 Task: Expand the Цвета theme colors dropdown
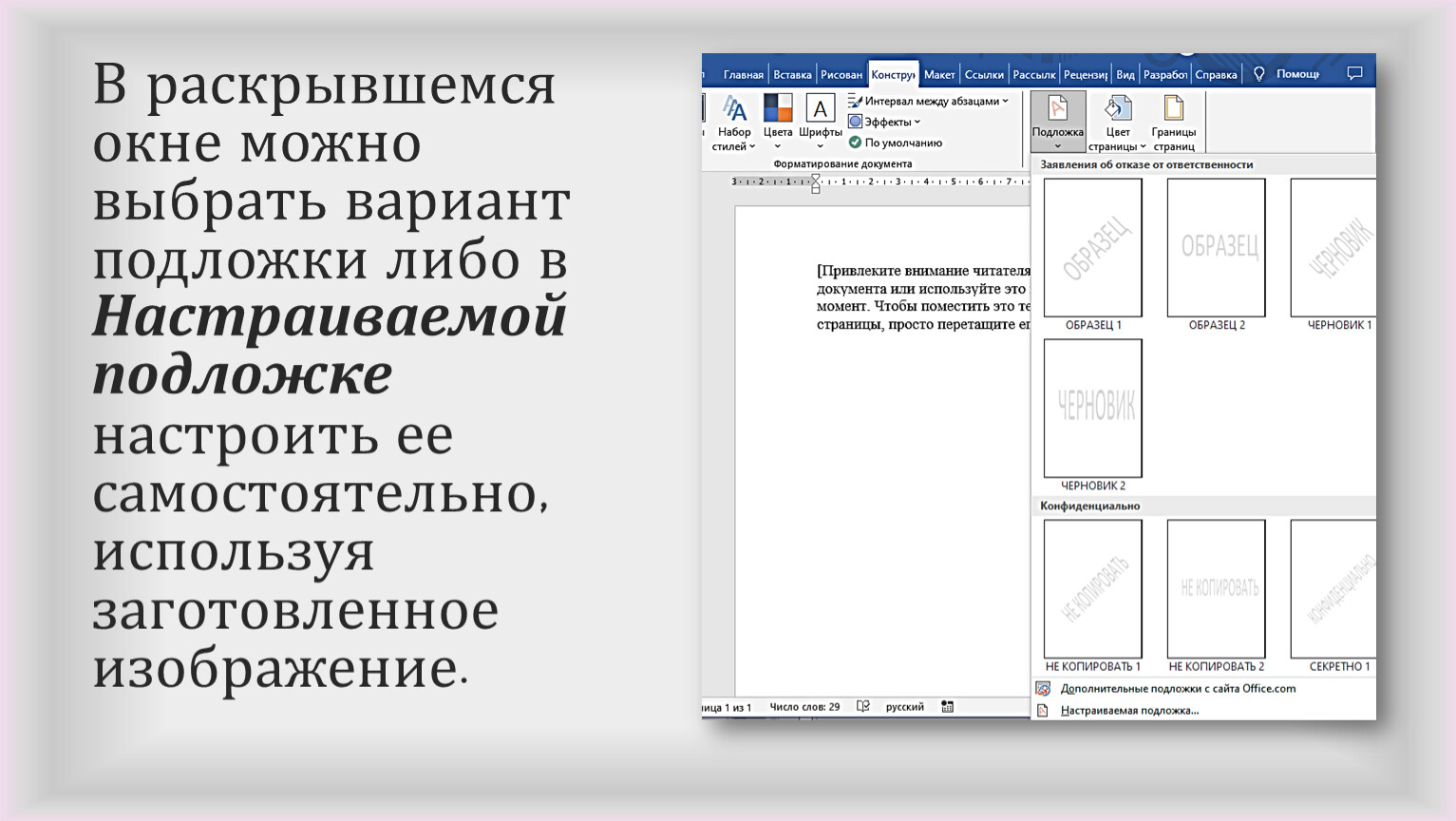click(778, 123)
